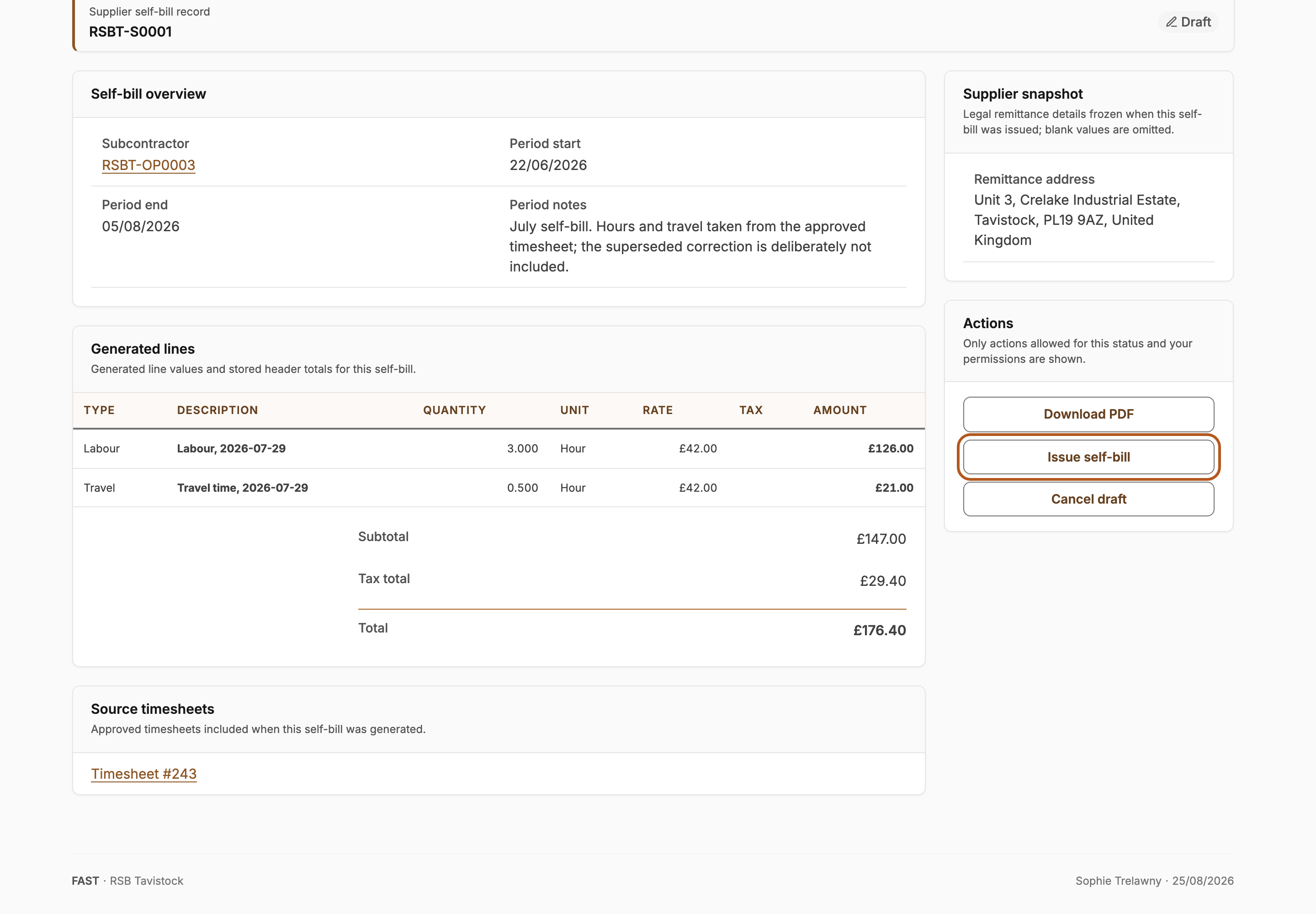Image resolution: width=1316 pixels, height=914 pixels.
Task: Click the Download PDF button
Action: pos(1088,414)
